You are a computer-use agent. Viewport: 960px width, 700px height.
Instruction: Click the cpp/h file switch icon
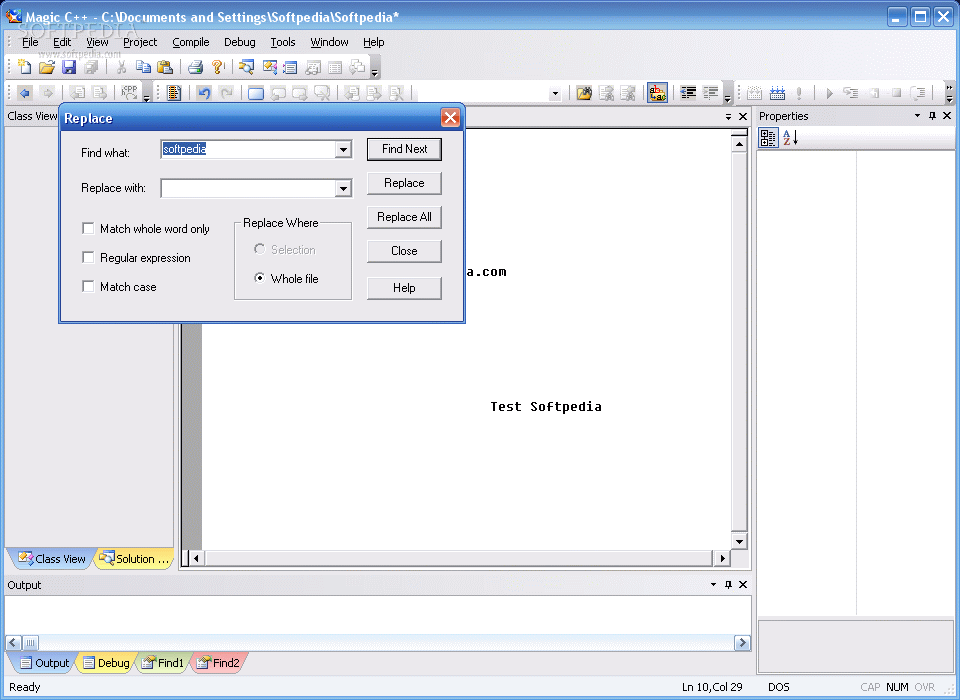(x=129, y=93)
